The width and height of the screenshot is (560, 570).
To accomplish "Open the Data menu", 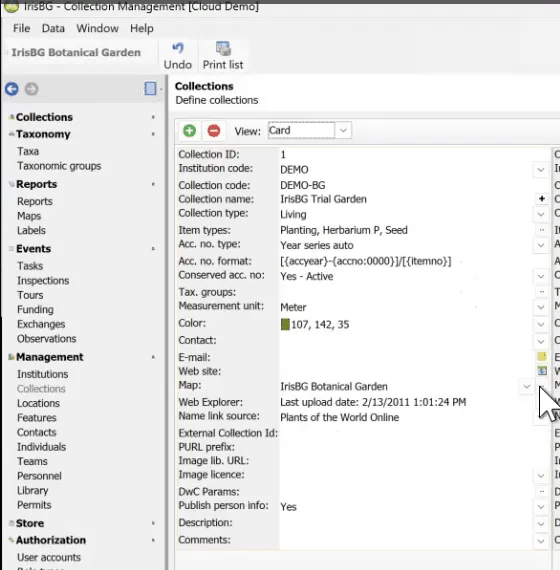I will click(x=53, y=28).
